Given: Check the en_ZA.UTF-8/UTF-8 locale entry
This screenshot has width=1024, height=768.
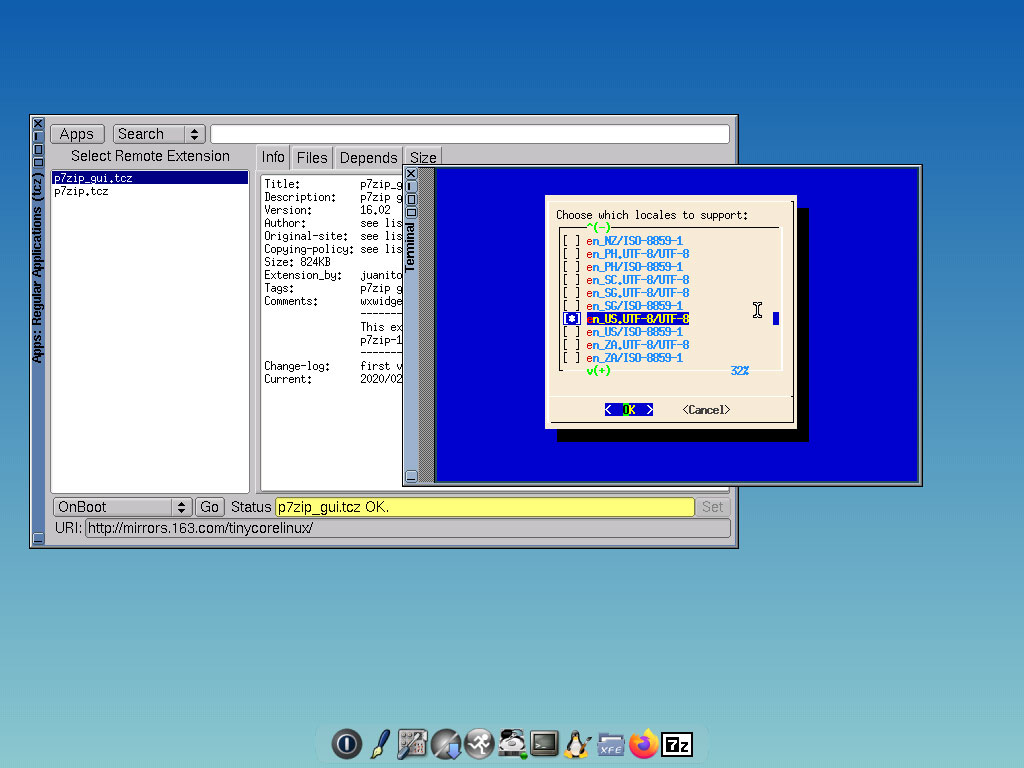Looking at the screenshot, I should (x=571, y=344).
